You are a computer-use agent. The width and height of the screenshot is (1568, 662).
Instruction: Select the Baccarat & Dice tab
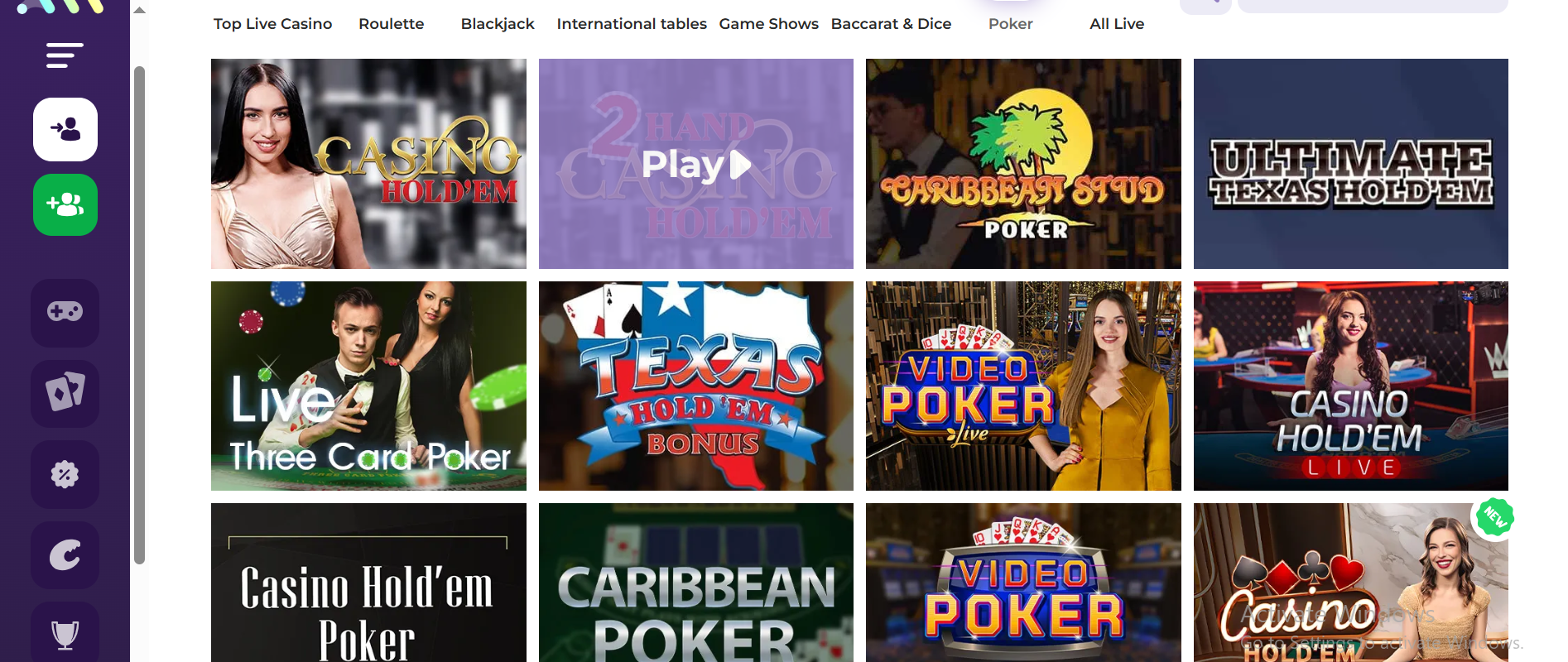[891, 24]
